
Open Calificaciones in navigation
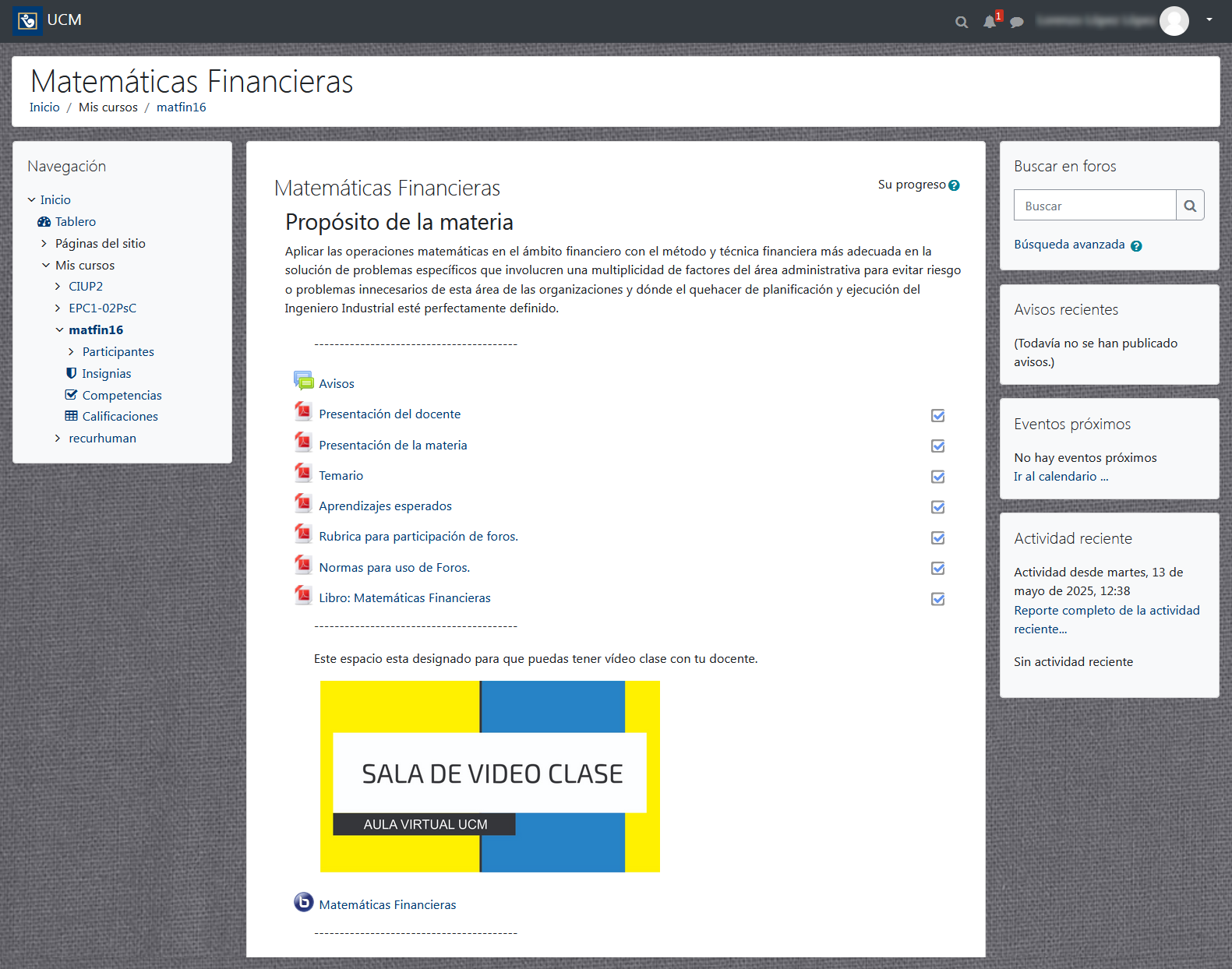pyautogui.click(x=120, y=417)
